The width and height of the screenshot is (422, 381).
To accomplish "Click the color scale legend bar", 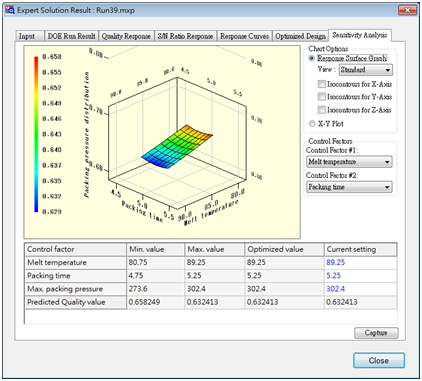I will 36,134.
